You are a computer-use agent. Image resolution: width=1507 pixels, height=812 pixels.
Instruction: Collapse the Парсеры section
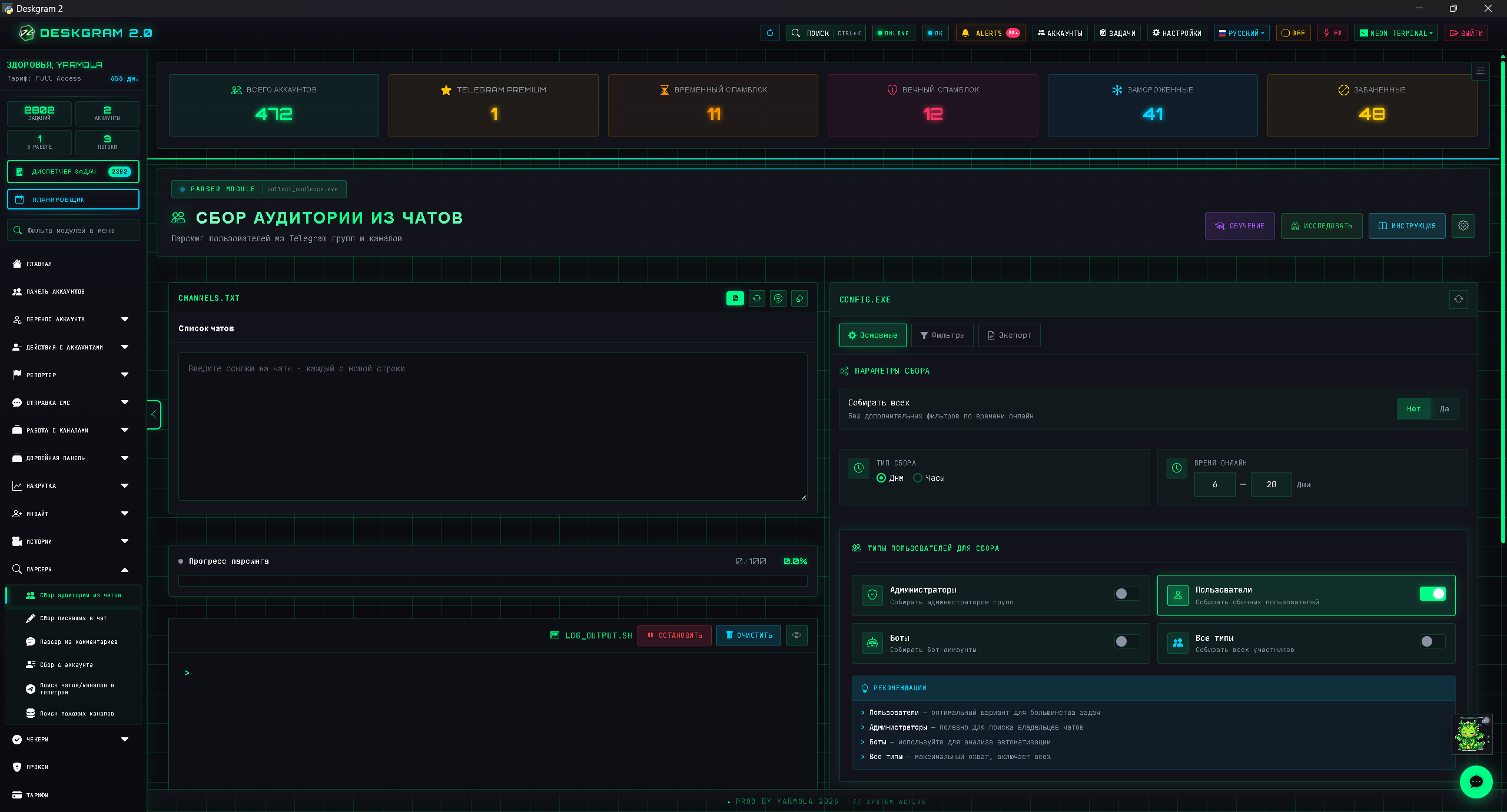point(73,569)
